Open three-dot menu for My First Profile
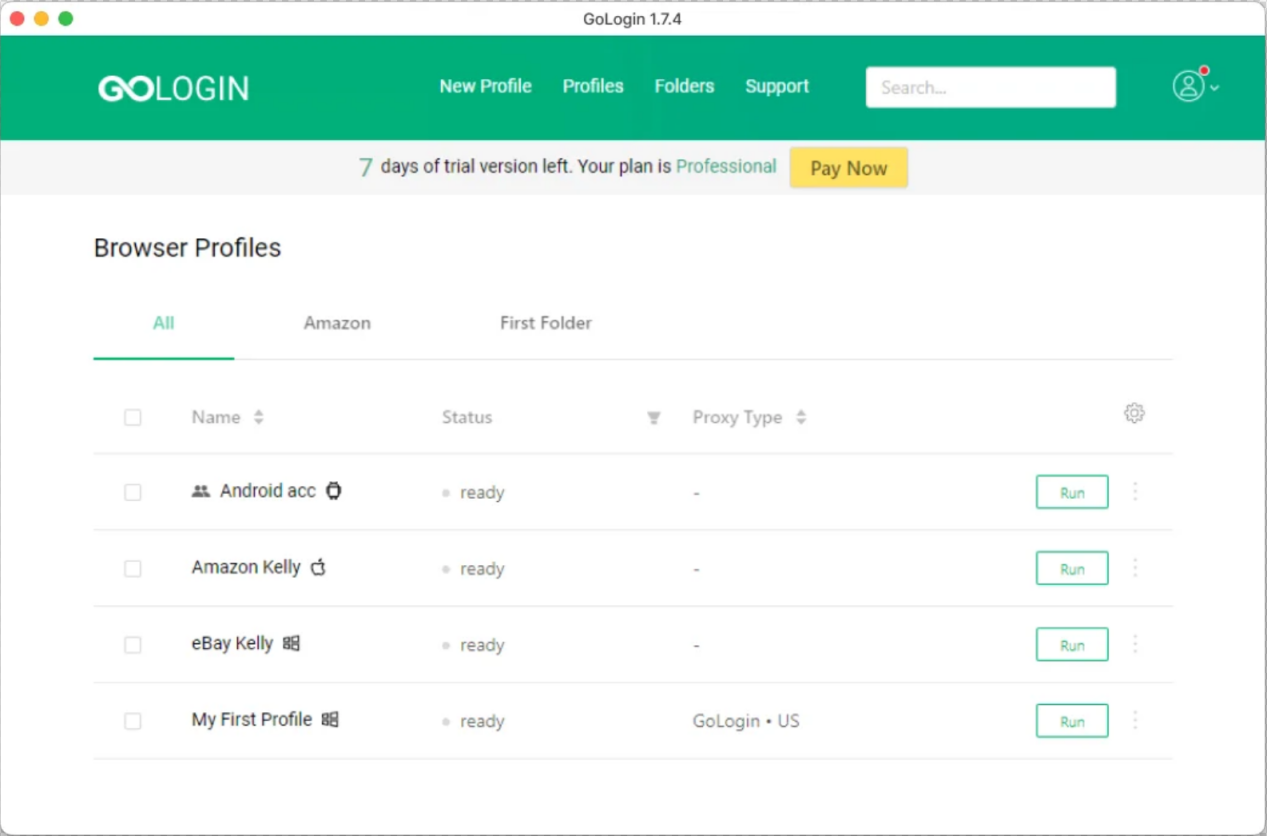The image size is (1267, 836). click(x=1135, y=721)
